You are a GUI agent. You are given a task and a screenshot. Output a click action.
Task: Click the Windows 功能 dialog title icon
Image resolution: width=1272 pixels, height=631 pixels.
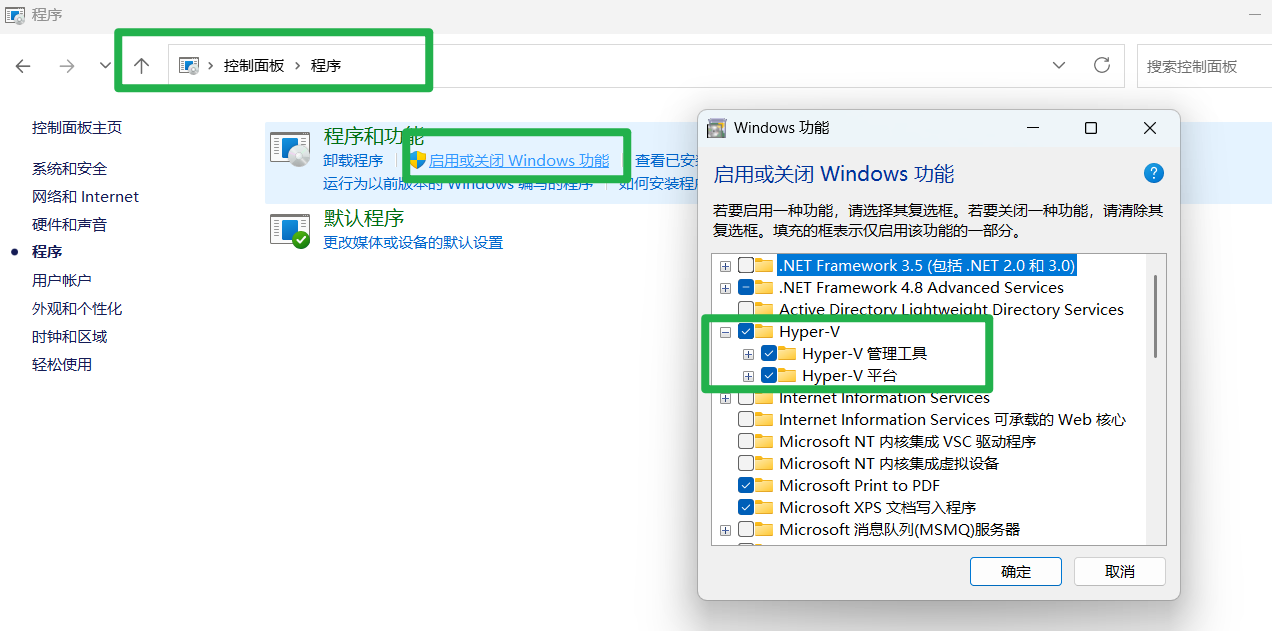tap(716, 128)
